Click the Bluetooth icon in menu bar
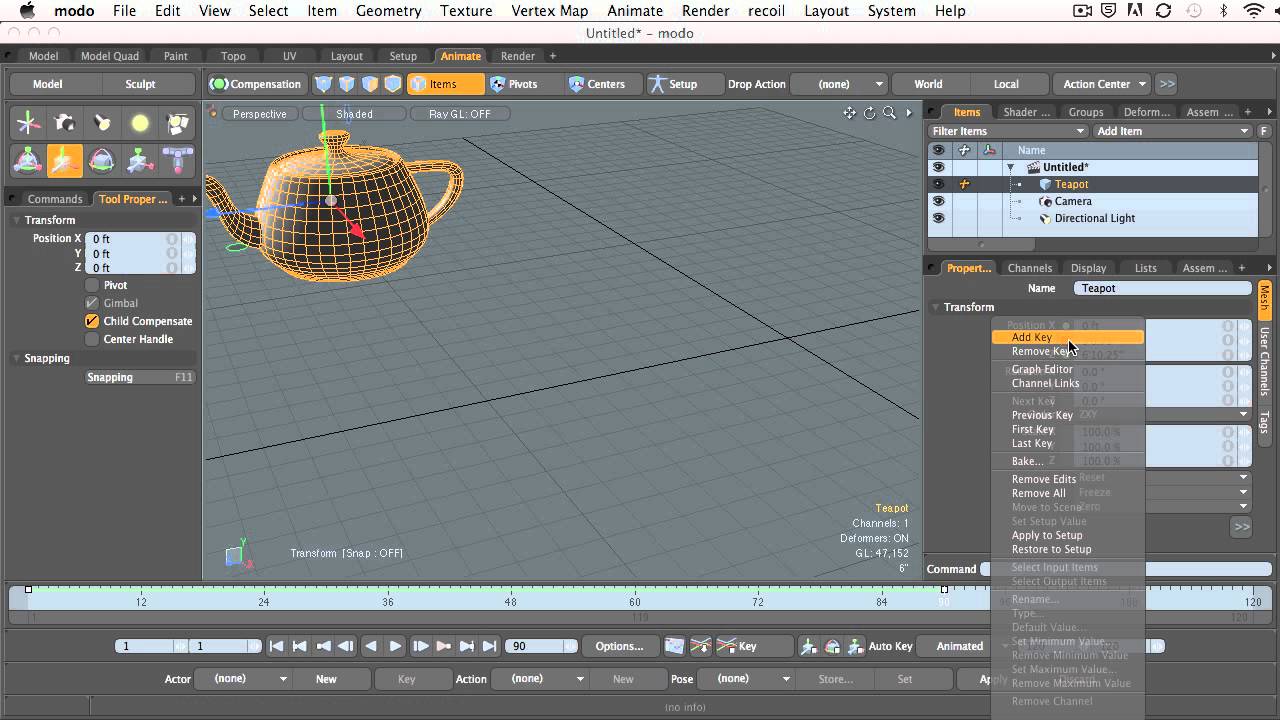This screenshot has width=1280, height=720. [1224, 11]
